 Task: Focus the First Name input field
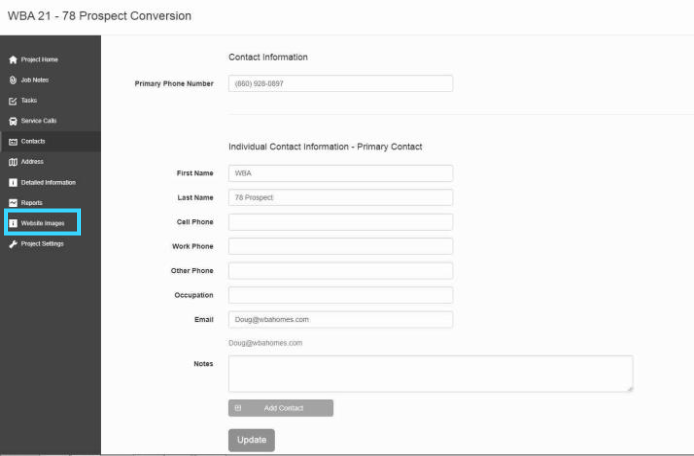point(340,173)
